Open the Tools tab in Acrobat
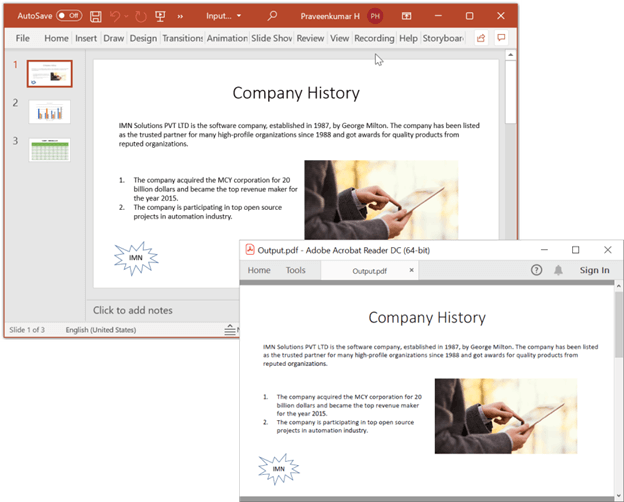The height and width of the screenshot is (502, 624). point(296,270)
